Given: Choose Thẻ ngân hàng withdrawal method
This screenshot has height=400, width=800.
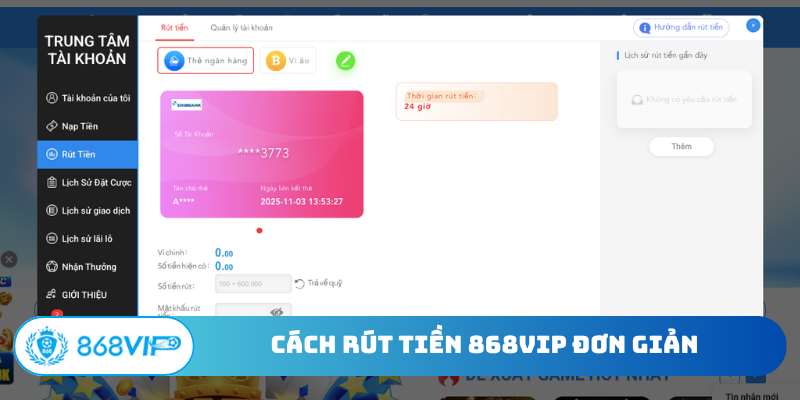Looking at the screenshot, I should 206,61.
